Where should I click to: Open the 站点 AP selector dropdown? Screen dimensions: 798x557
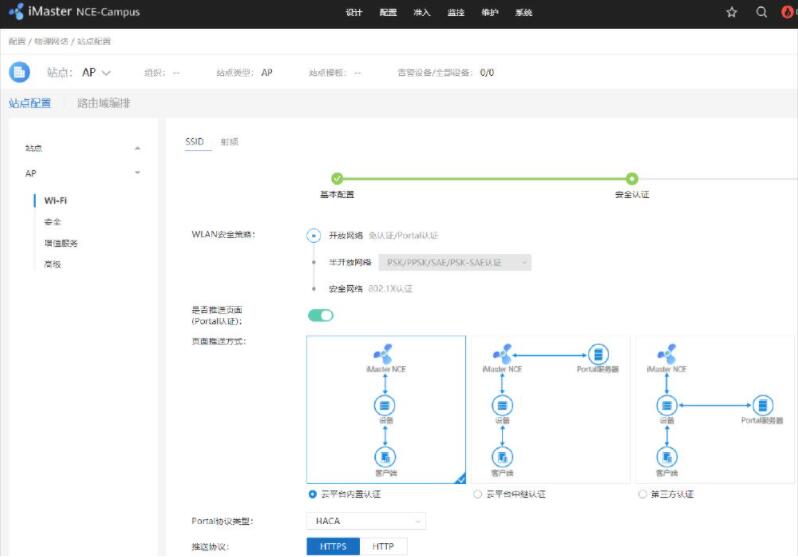coord(97,72)
